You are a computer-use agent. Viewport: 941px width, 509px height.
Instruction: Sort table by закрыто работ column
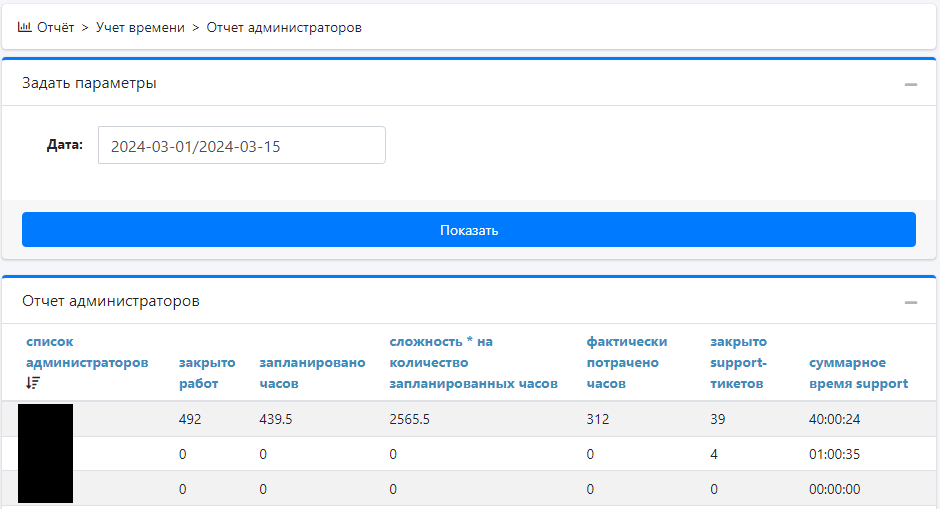207,372
